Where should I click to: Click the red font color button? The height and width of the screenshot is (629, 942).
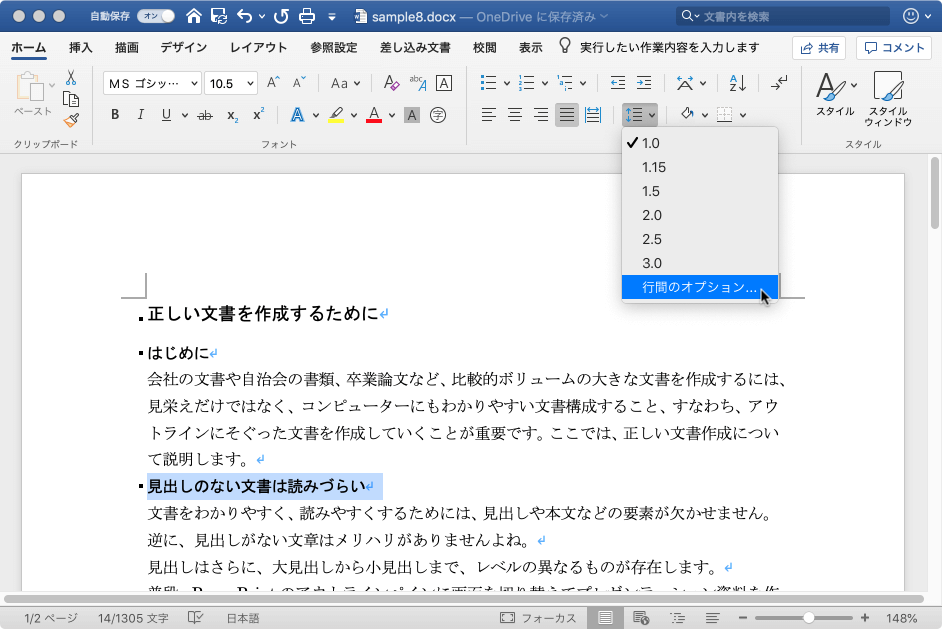point(374,115)
